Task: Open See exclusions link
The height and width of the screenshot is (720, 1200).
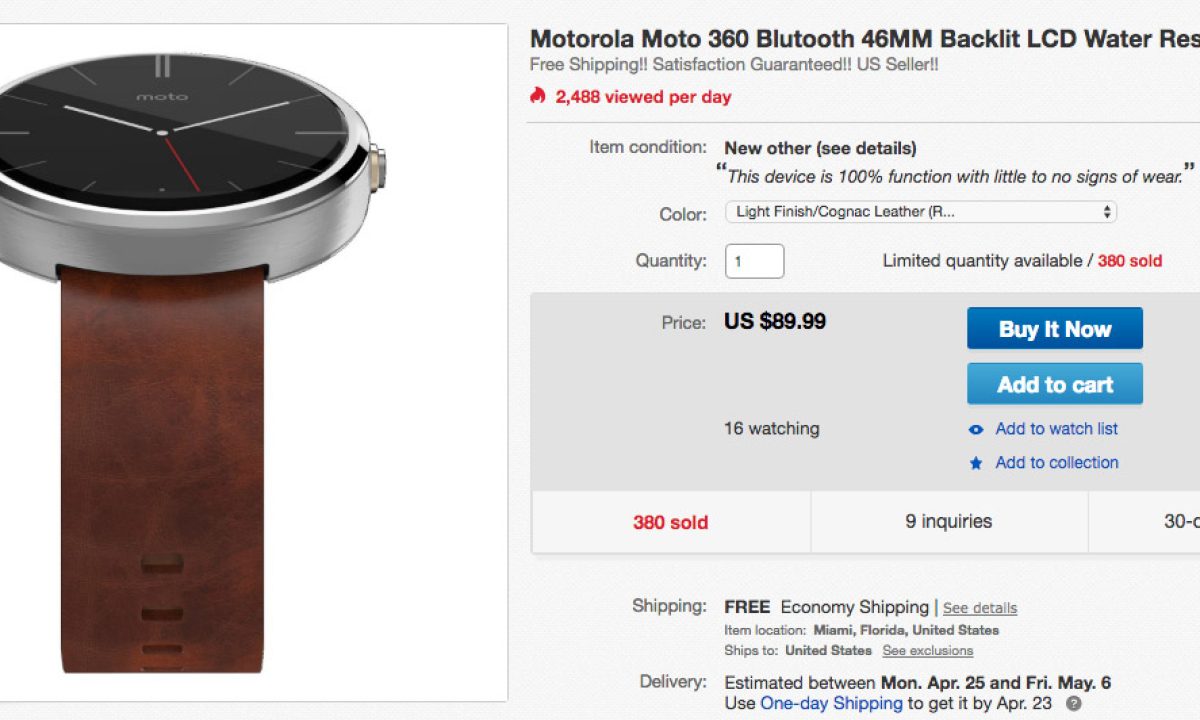Action: click(x=927, y=650)
